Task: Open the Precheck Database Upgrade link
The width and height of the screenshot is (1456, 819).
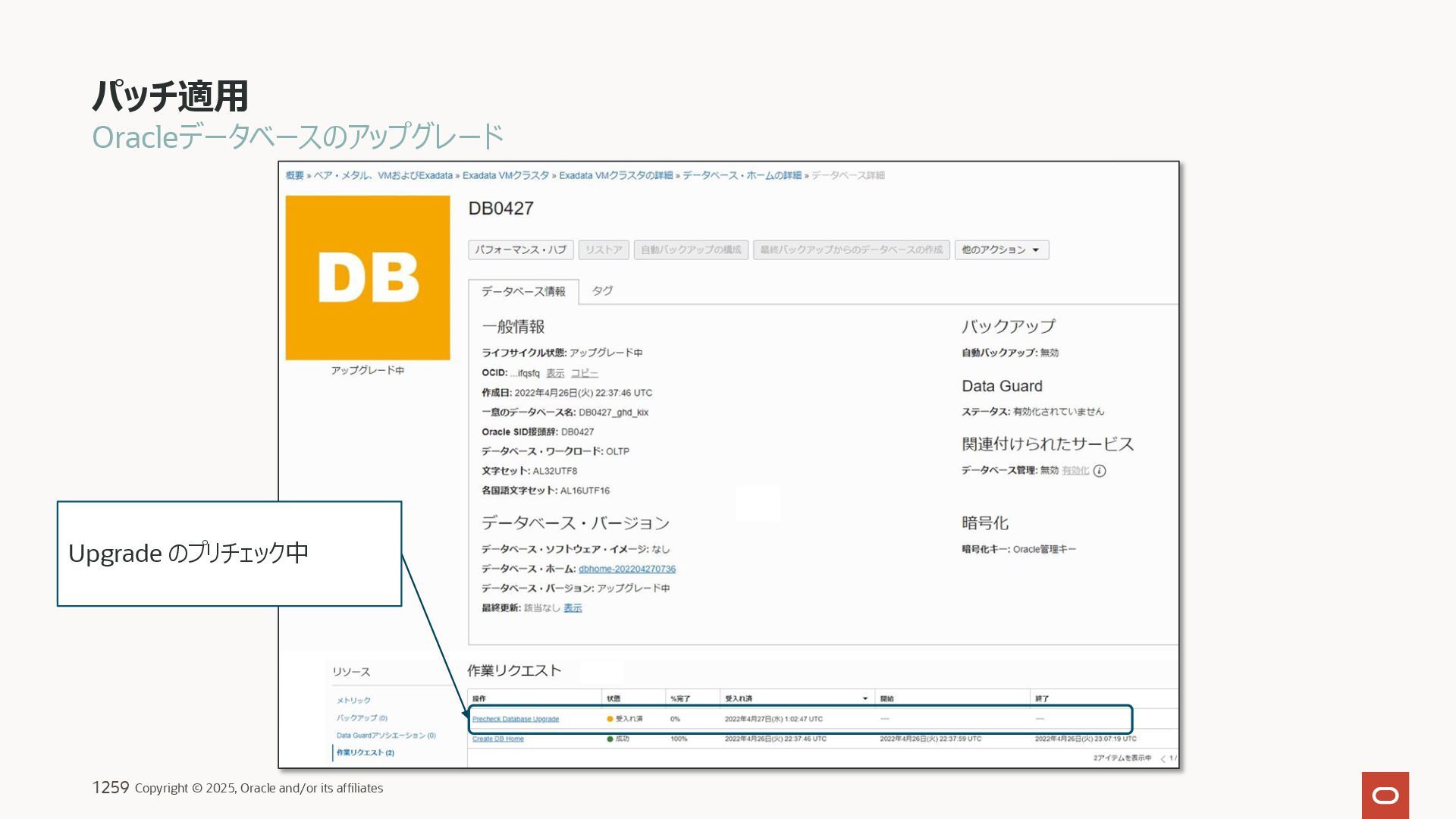Action: (516, 719)
